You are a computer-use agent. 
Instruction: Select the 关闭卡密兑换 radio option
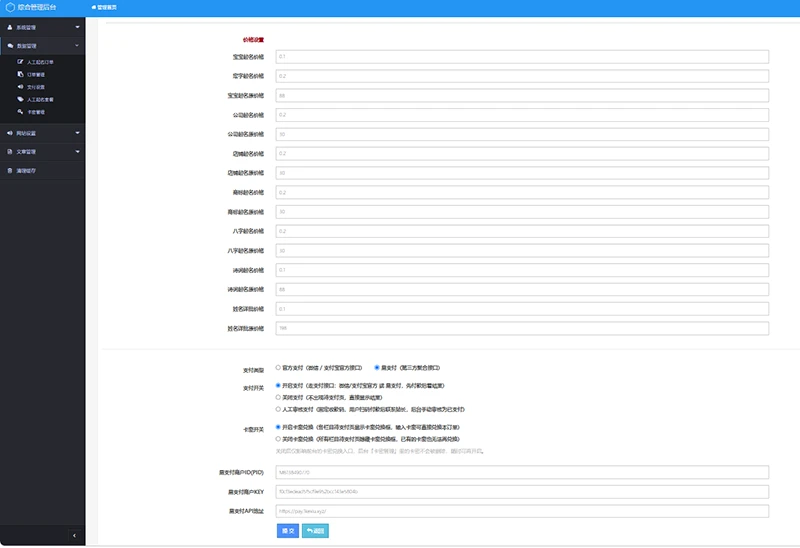[278, 438]
